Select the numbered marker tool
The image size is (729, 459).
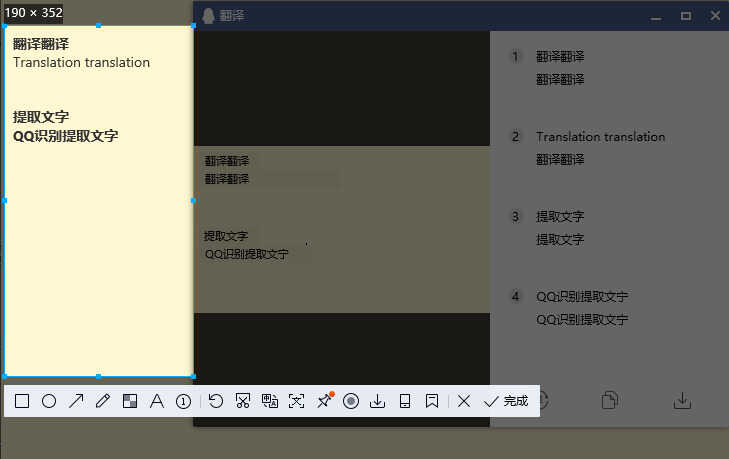coord(184,401)
